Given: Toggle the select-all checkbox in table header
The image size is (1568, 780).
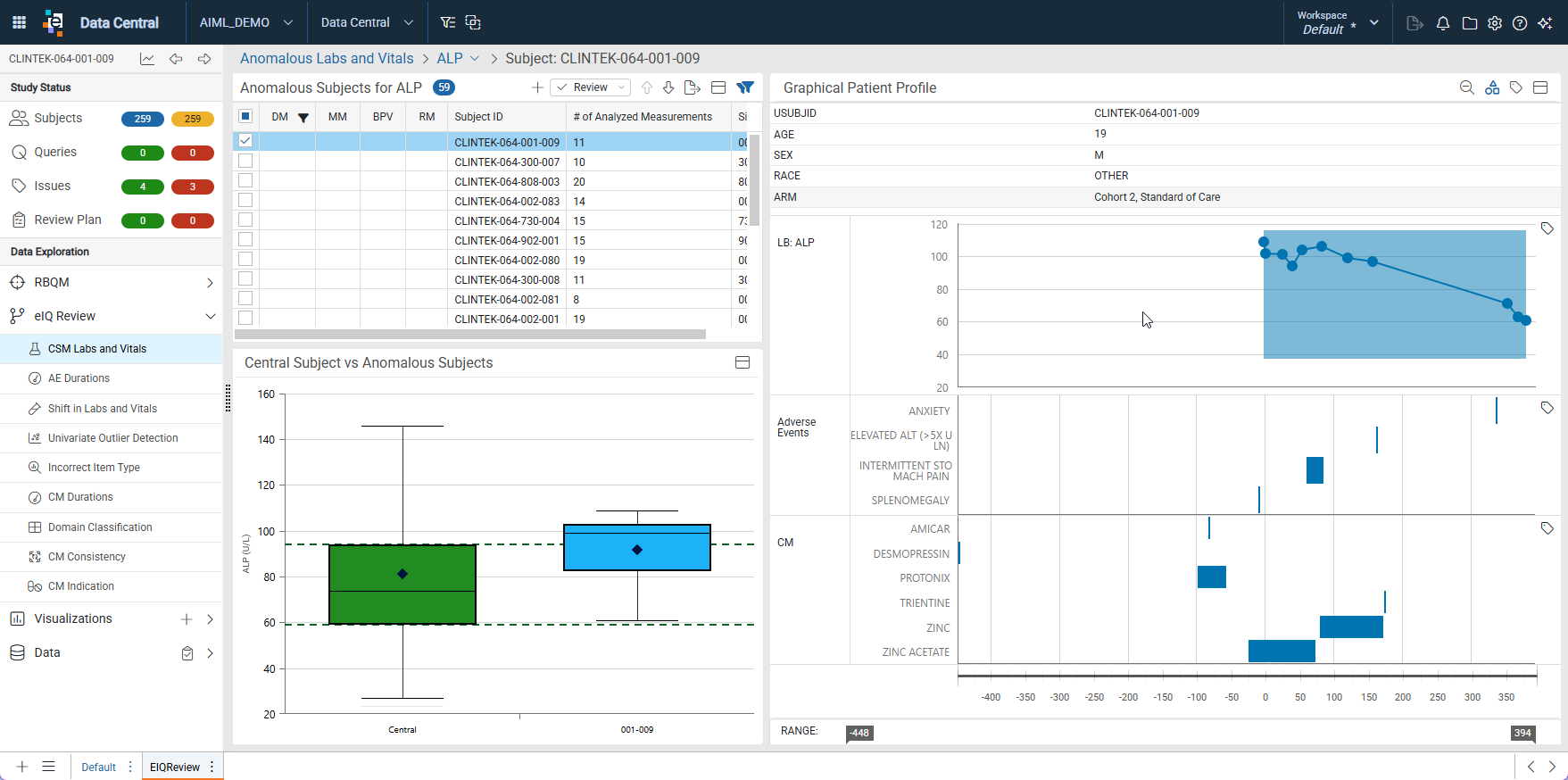Looking at the screenshot, I should pyautogui.click(x=245, y=116).
